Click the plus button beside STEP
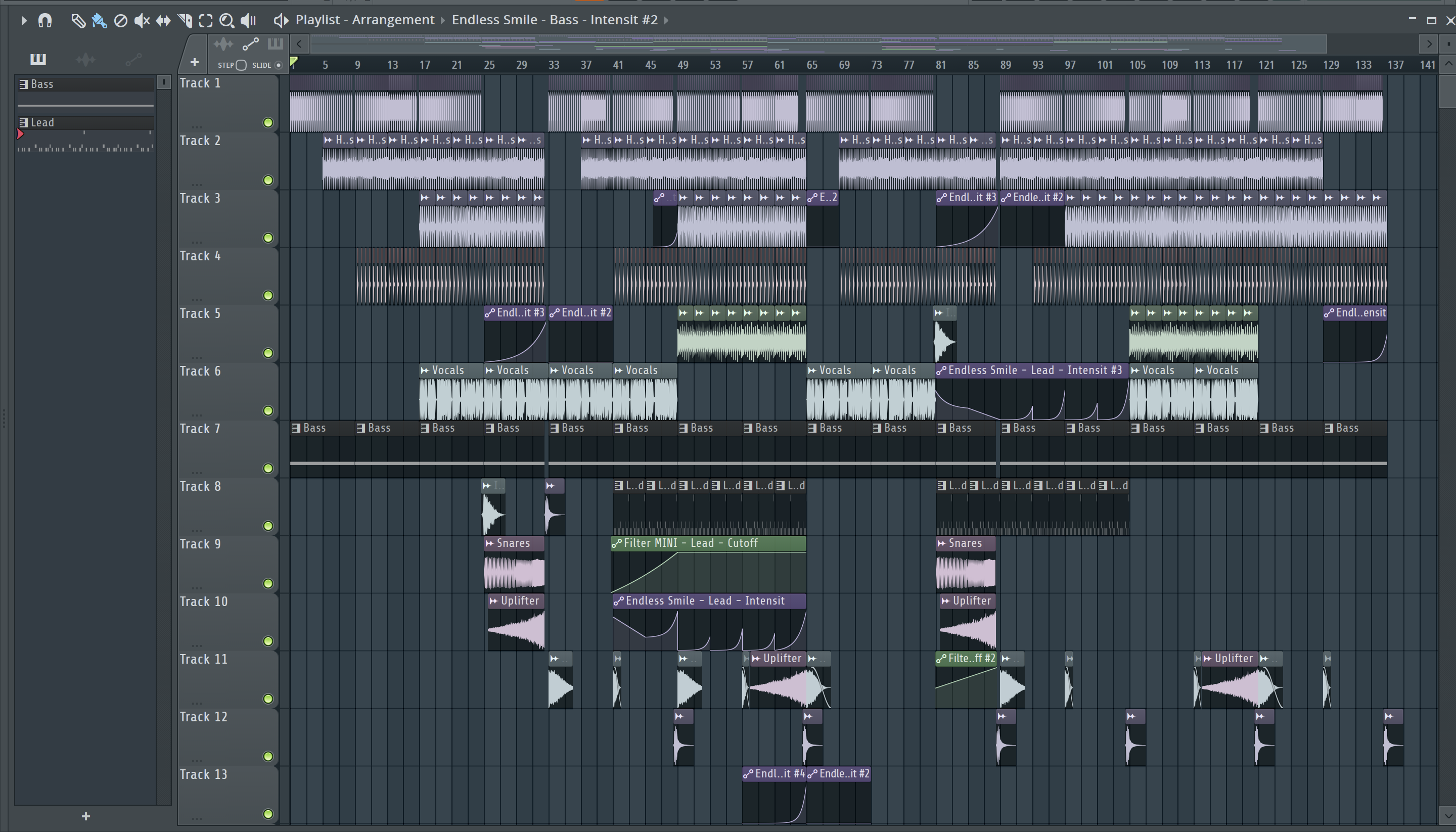 point(194,62)
